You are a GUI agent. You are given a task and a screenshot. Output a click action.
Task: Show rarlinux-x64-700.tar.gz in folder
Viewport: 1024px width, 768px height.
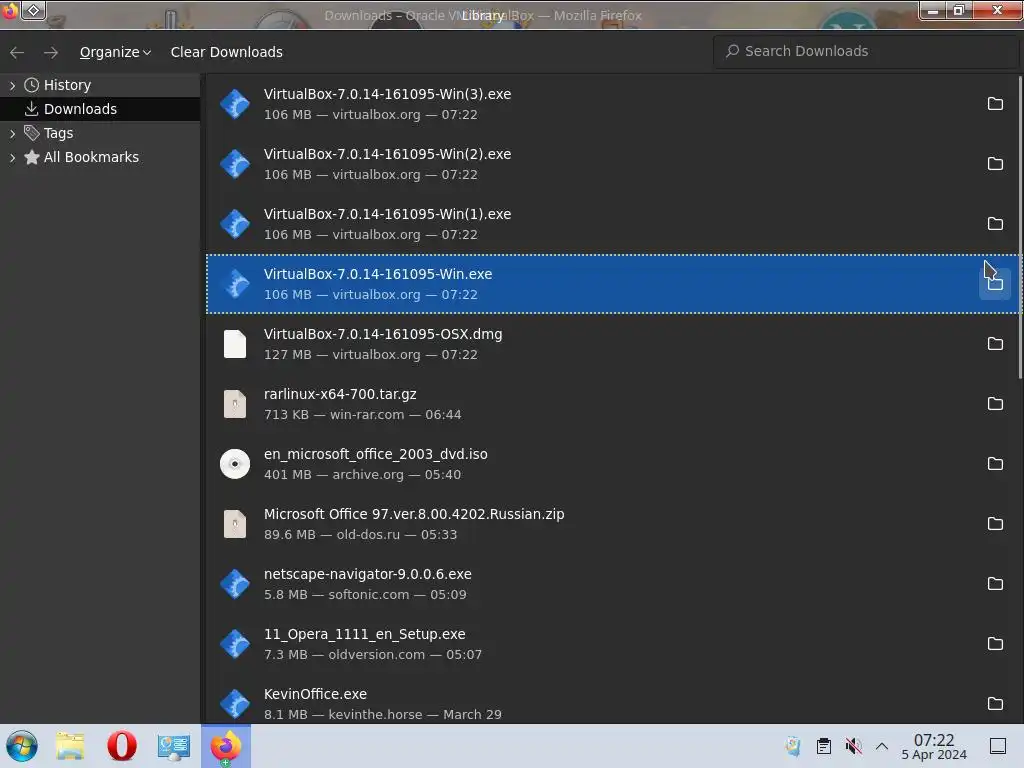(995, 404)
